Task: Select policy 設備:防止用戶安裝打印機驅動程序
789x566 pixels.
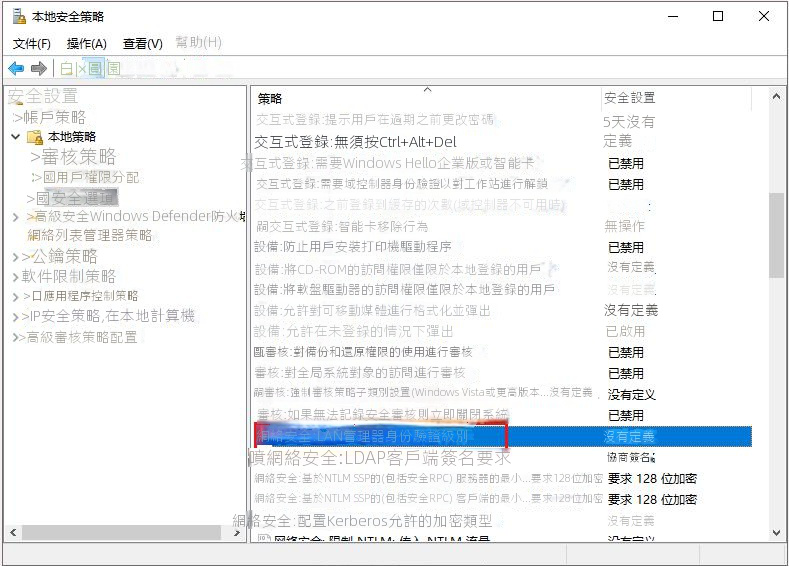Action: [x=353, y=247]
